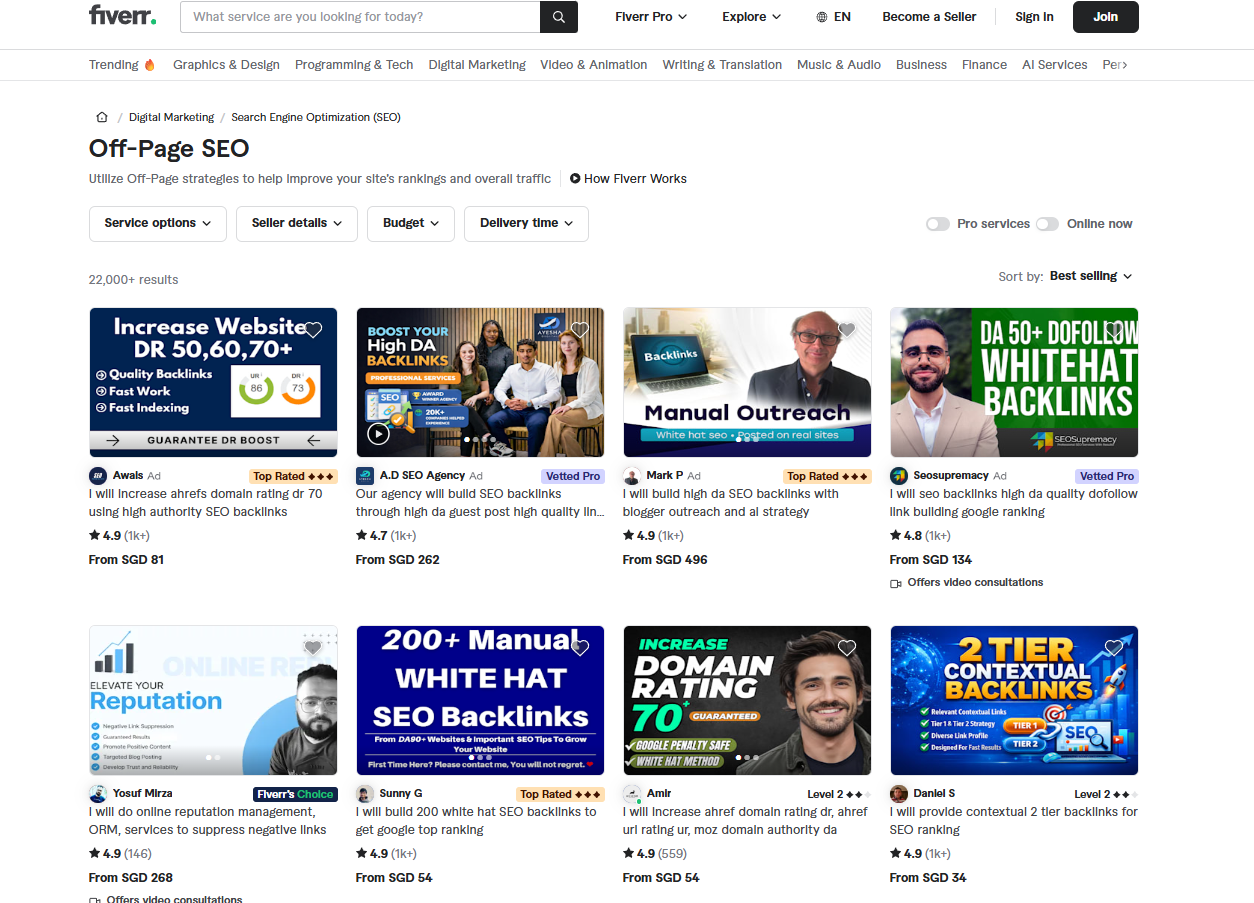Click Amir seller avatar
The width and height of the screenshot is (1254, 903).
click(632, 794)
